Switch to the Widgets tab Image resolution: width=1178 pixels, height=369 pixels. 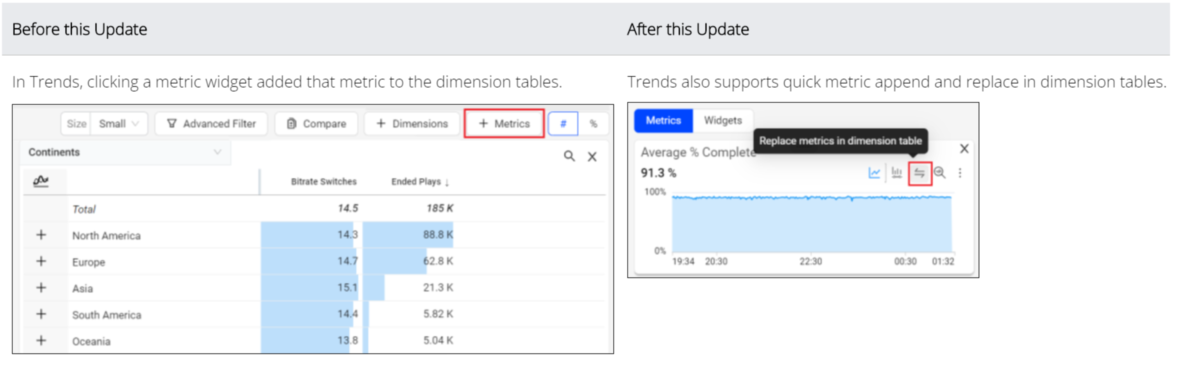723,120
